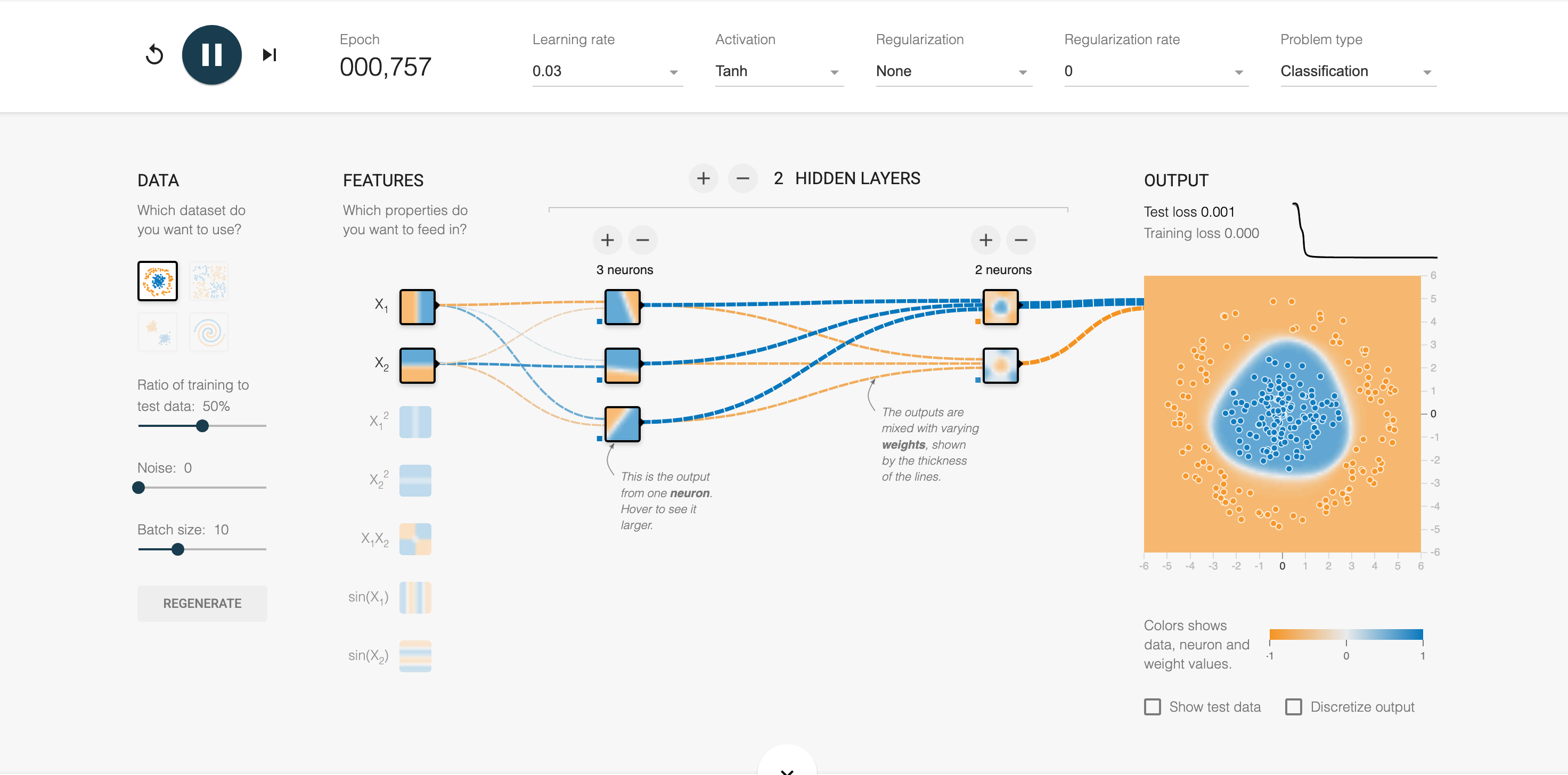Select the XOR dataset thumbnail
Image resolution: width=1568 pixels, height=775 pixels.
point(209,281)
